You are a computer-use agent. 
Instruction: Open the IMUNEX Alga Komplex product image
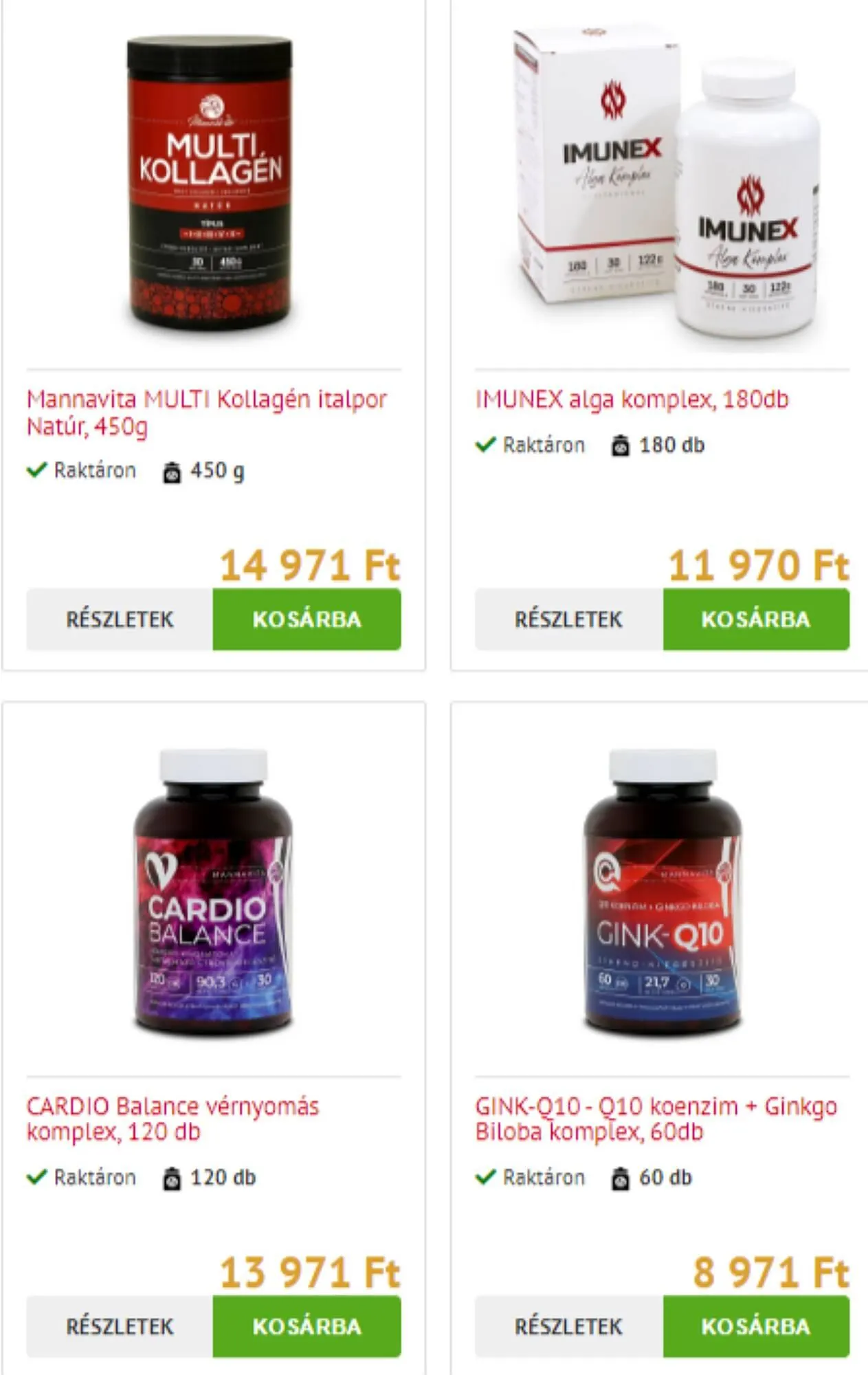click(665, 186)
